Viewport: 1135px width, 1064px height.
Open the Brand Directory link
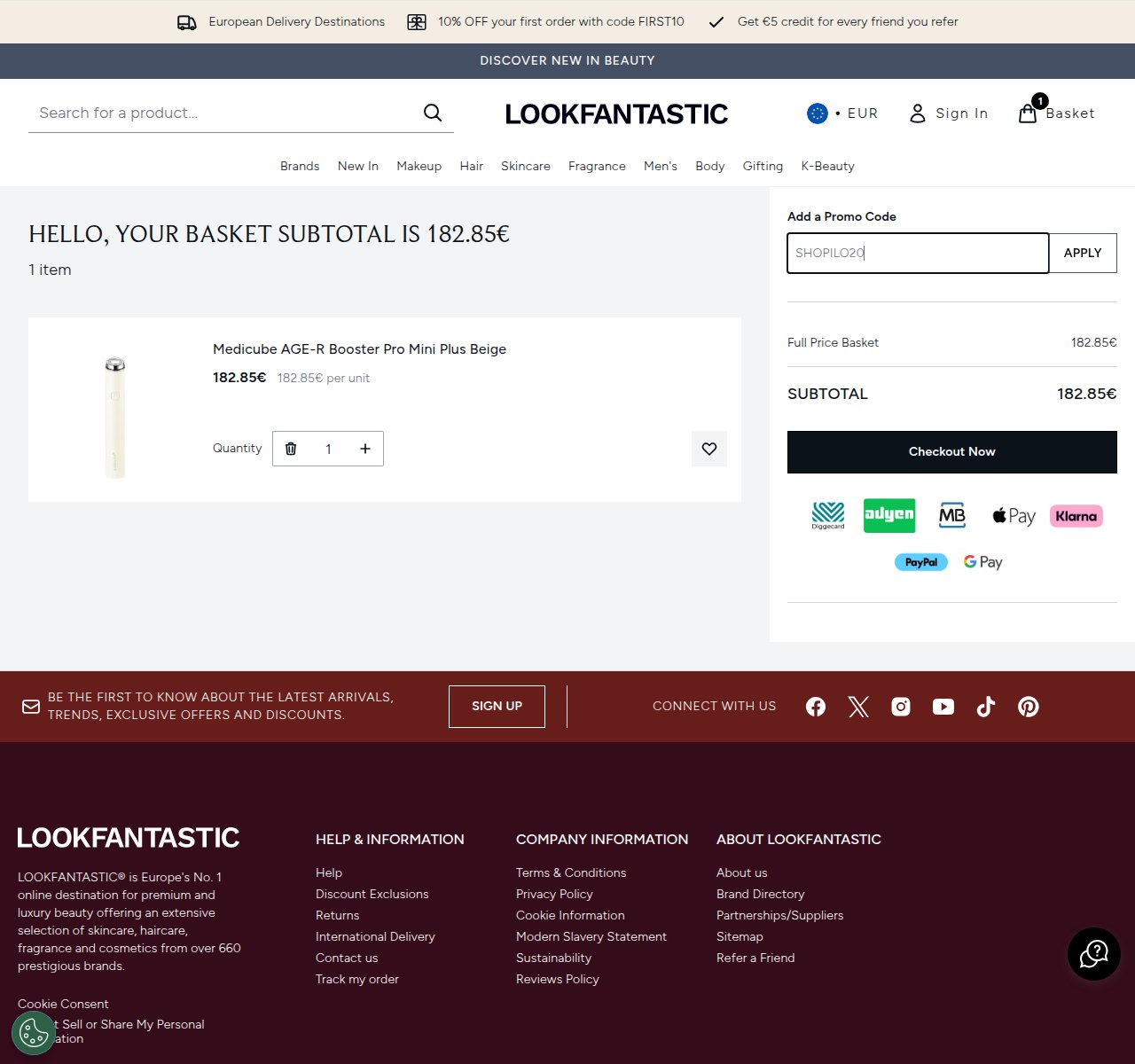[761, 894]
